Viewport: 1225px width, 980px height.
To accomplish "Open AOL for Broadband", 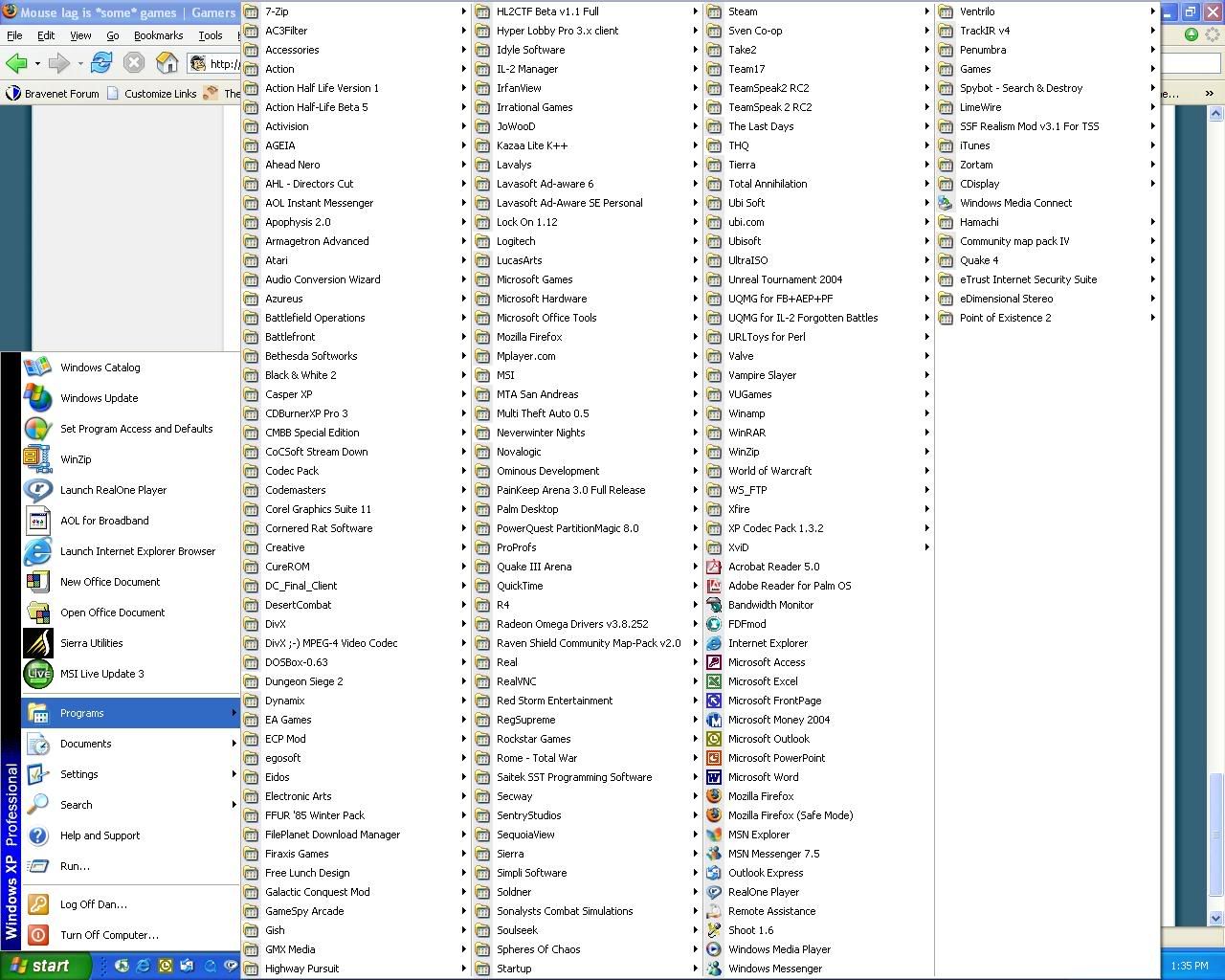I will [x=130, y=521].
